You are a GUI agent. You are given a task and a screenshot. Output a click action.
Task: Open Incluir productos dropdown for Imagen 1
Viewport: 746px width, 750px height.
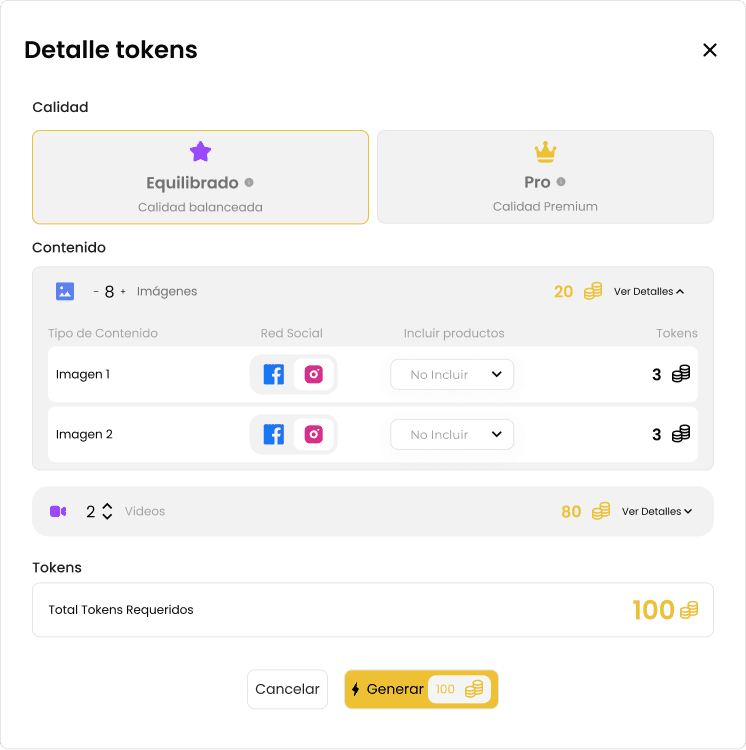point(452,375)
